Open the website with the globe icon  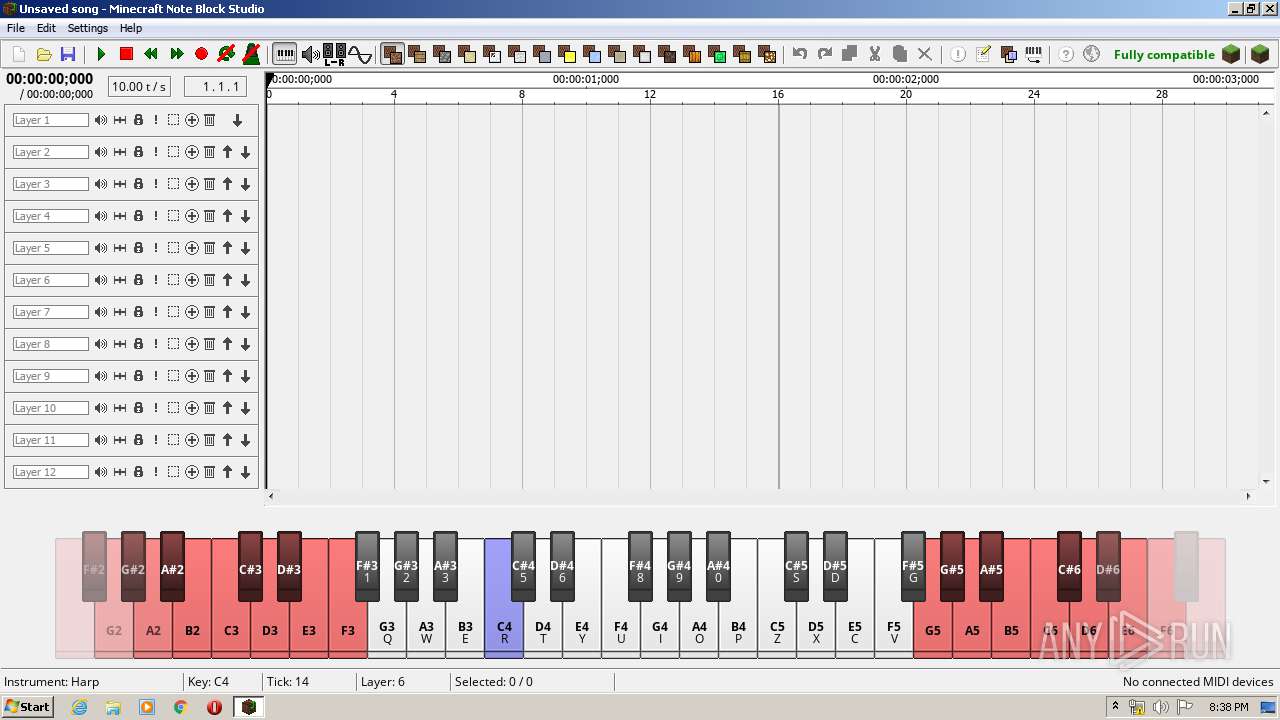(1091, 54)
